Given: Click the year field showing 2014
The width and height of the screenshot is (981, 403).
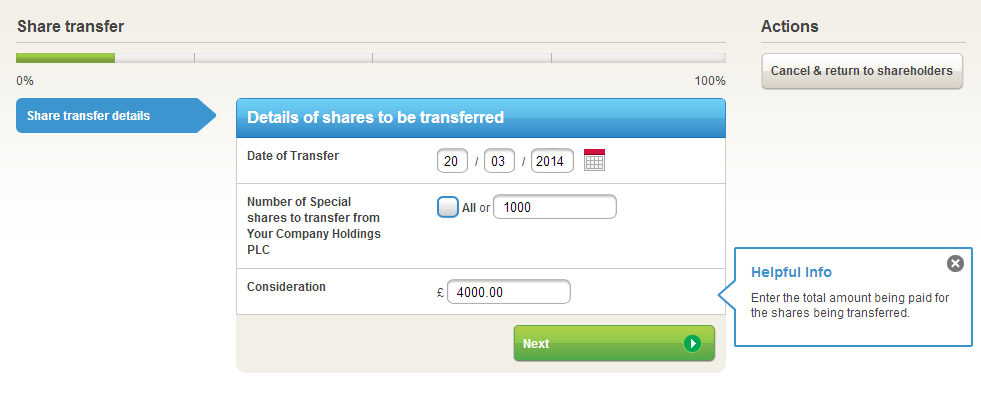Looking at the screenshot, I should pyautogui.click(x=552, y=160).
